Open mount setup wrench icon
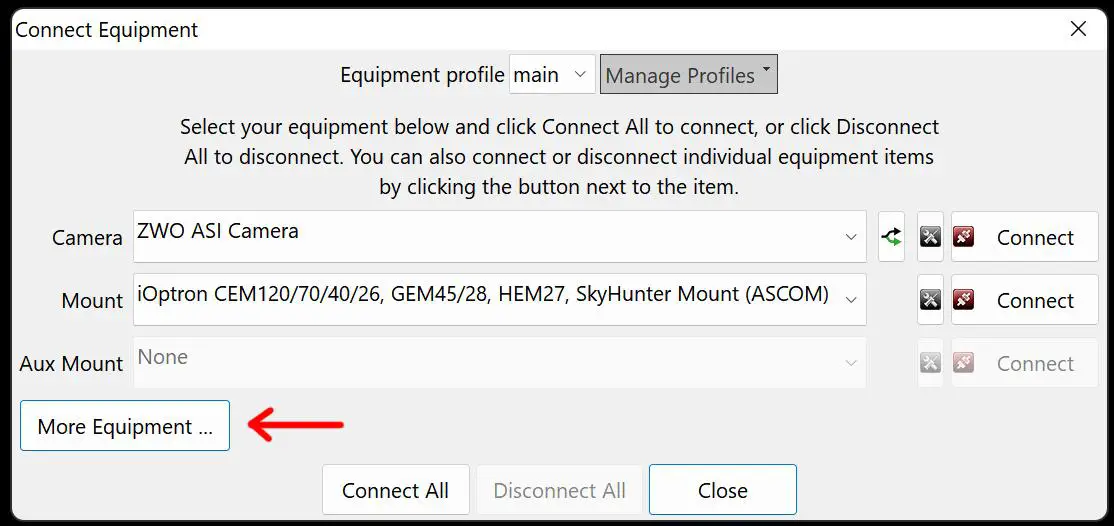This screenshot has width=1114, height=526. pyautogui.click(x=930, y=300)
